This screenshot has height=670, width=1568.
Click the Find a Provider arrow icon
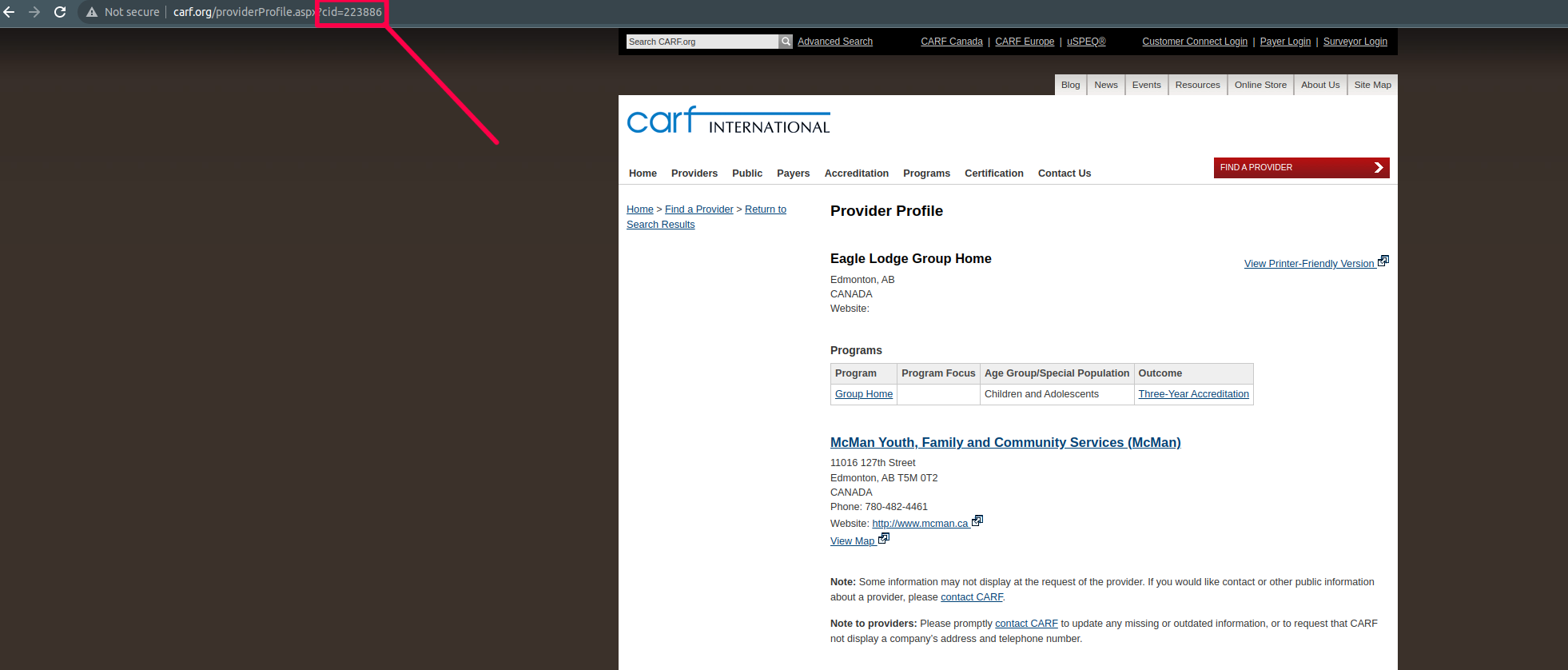pos(1378,168)
